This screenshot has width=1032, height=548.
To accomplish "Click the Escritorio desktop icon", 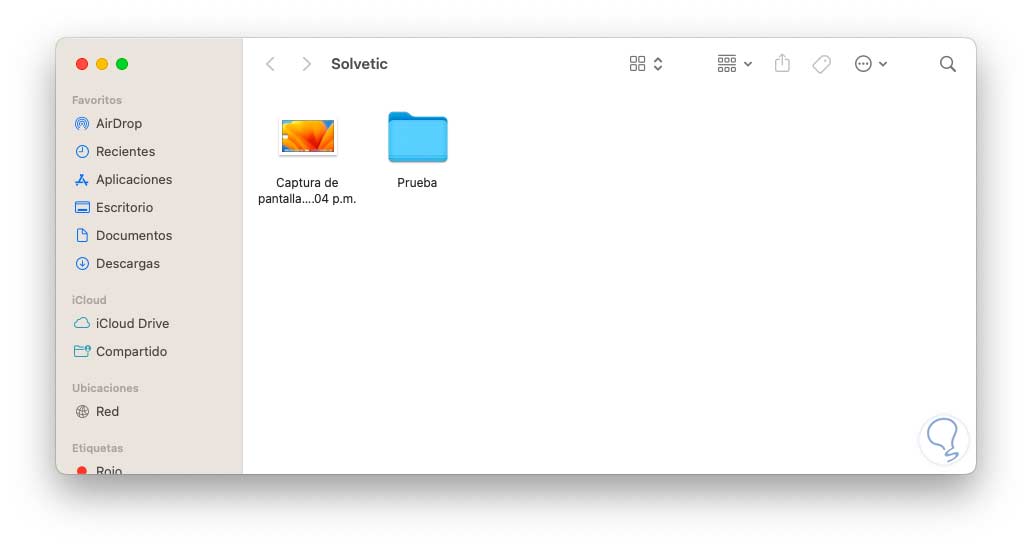I will 82,207.
